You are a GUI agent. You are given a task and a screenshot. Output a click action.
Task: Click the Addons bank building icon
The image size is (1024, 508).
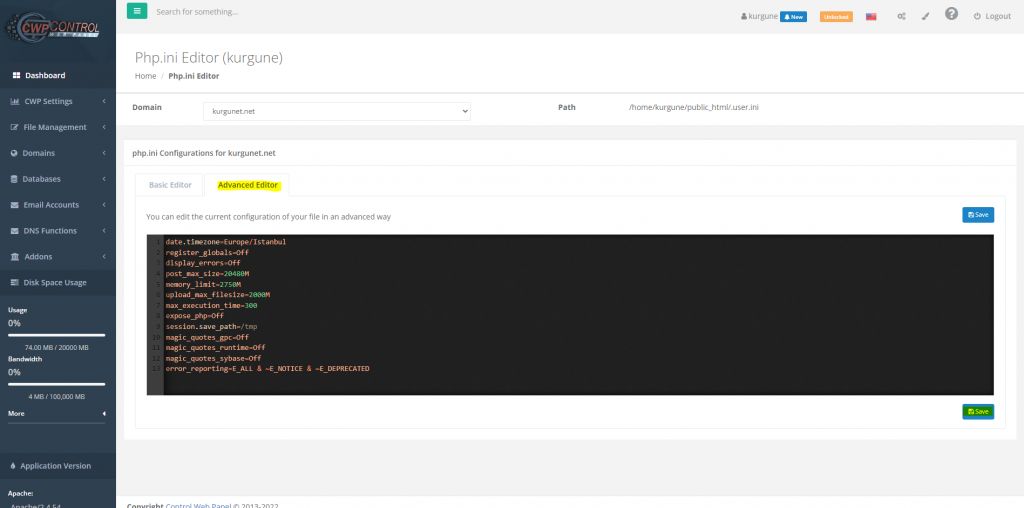click(x=15, y=257)
